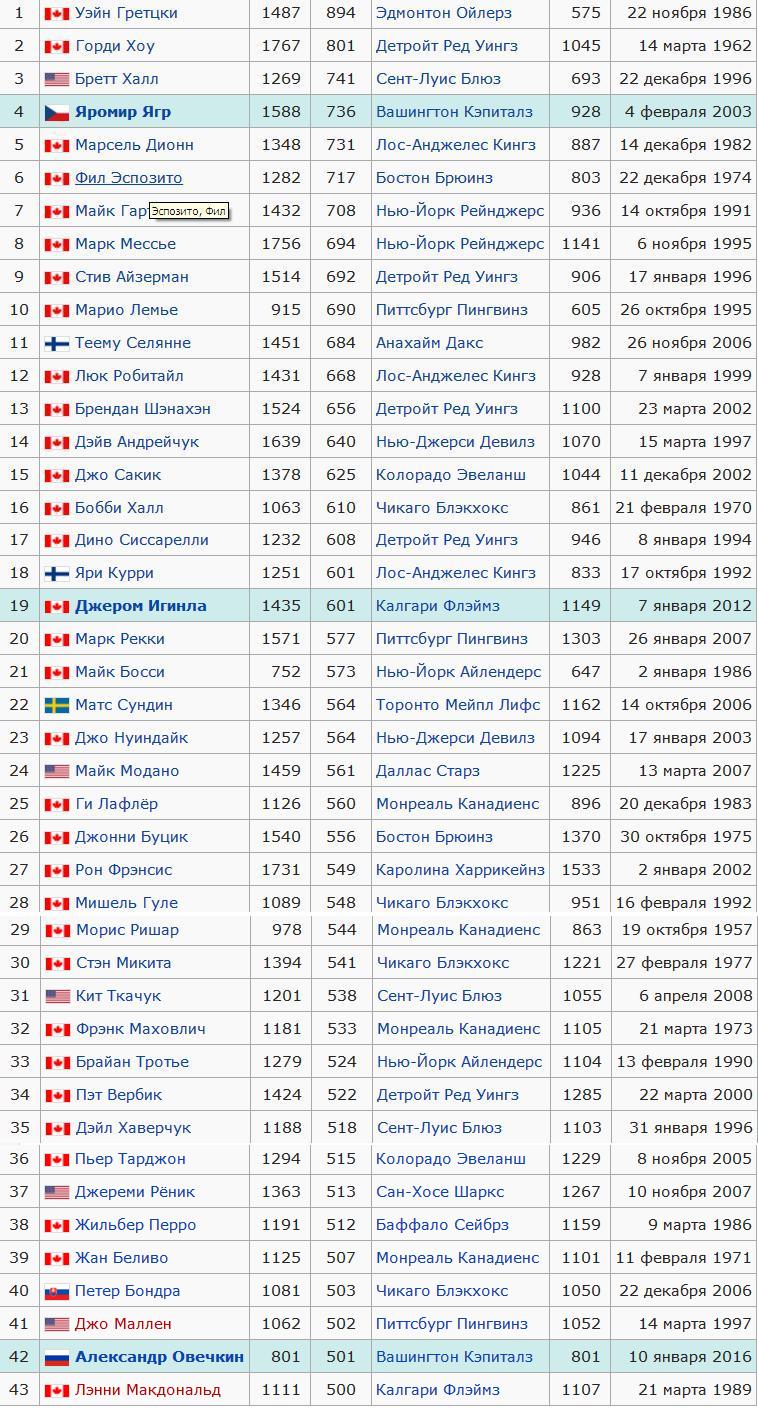The image size is (758, 1410).
Task: Click the Finnish flag beside Яри Курри
Action: pyautogui.click(x=57, y=574)
